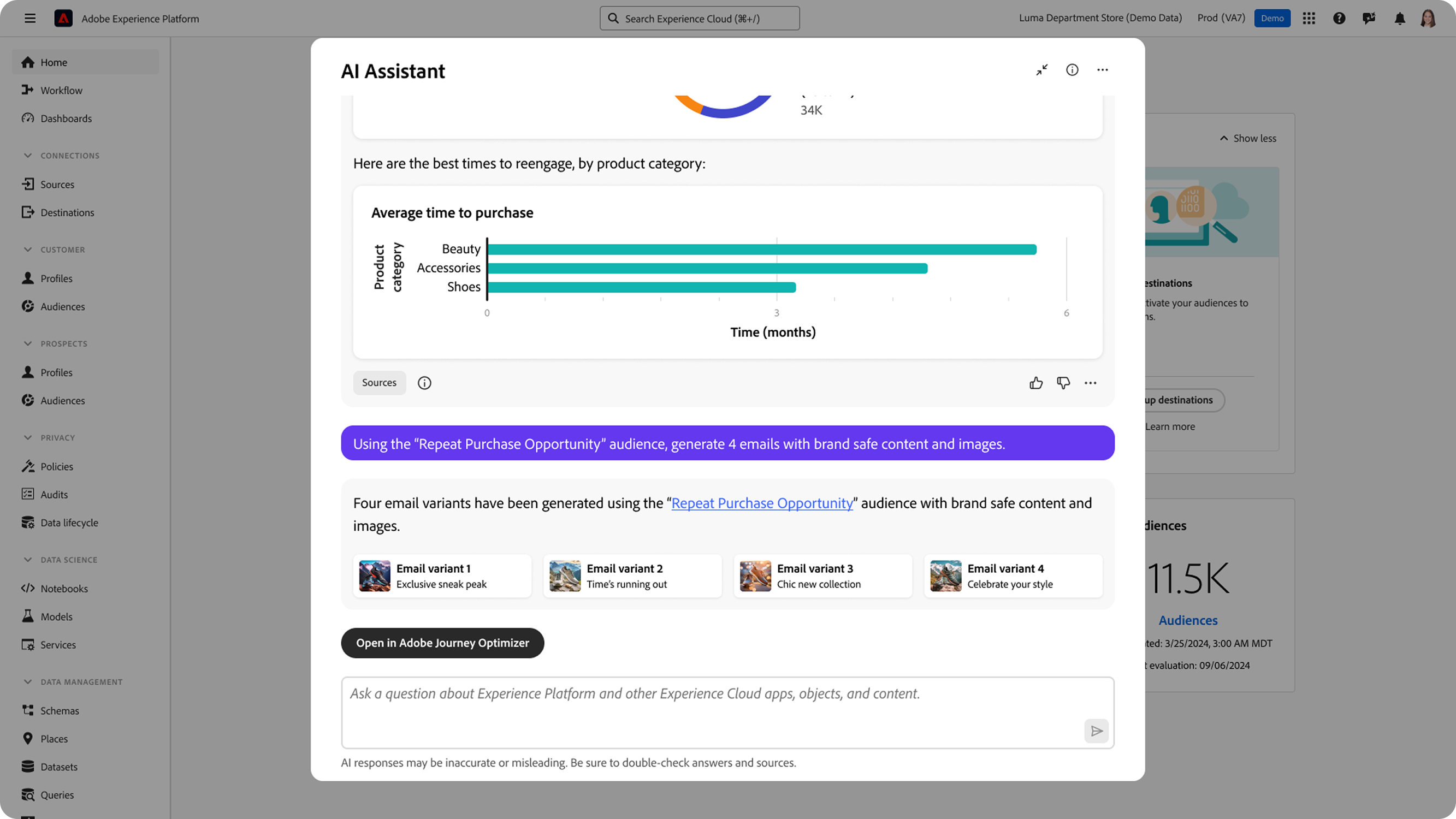Open Email variant 3 Chic new collection

[x=823, y=576]
